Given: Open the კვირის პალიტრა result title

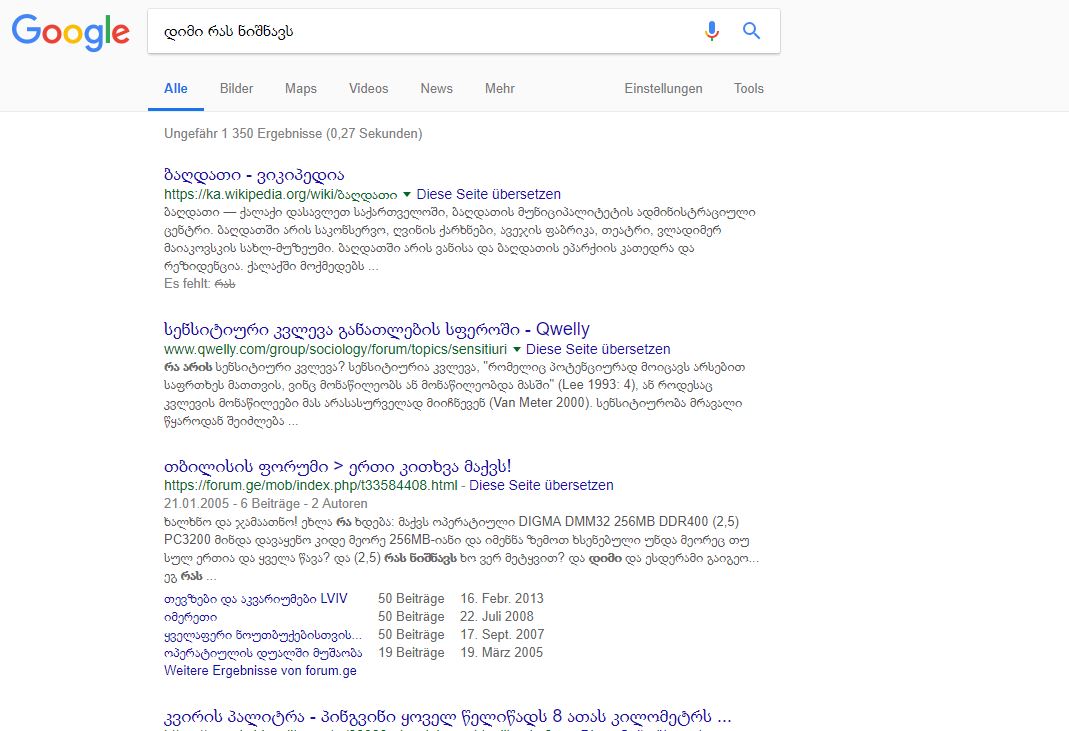Looking at the screenshot, I should [x=447, y=717].
